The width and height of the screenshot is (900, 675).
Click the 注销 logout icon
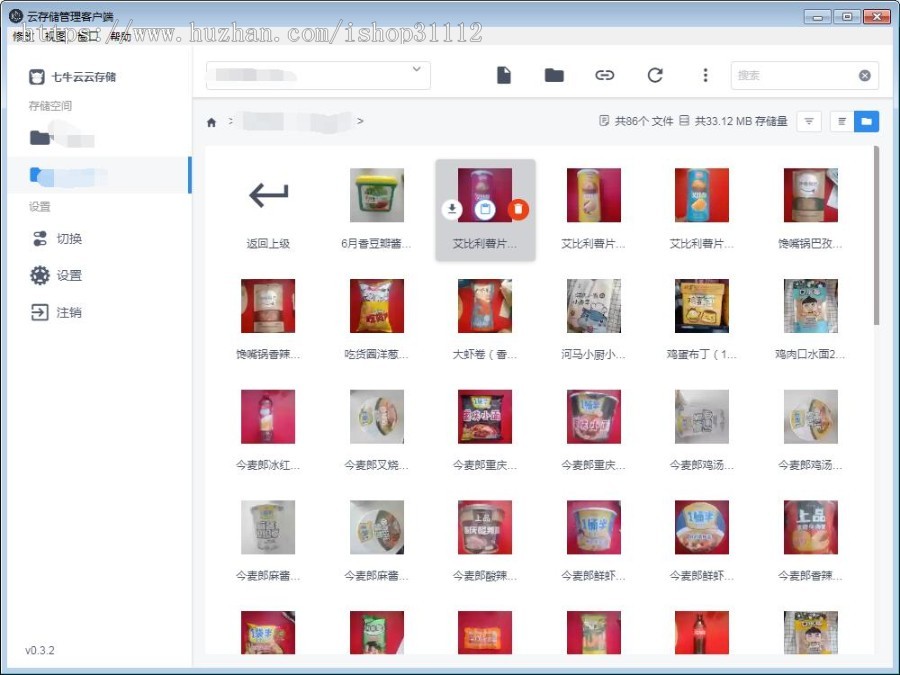point(40,312)
